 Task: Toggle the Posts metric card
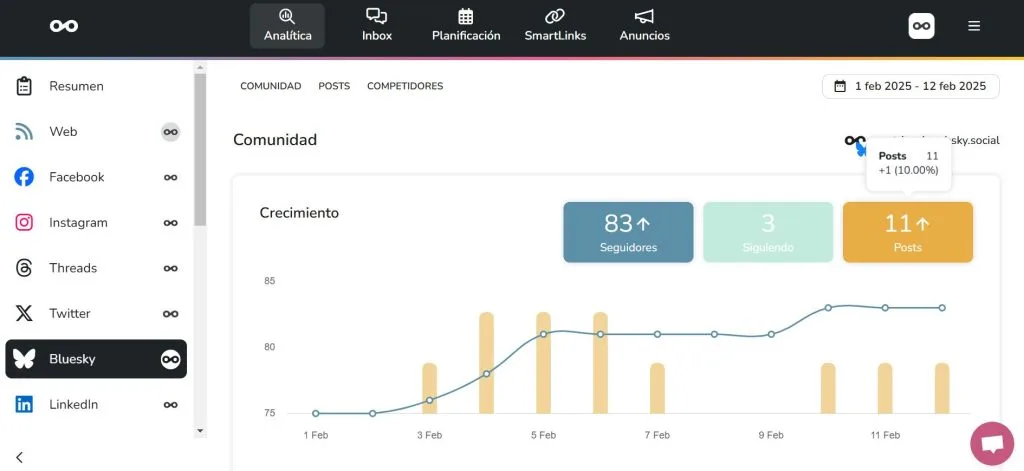(908, 232)
